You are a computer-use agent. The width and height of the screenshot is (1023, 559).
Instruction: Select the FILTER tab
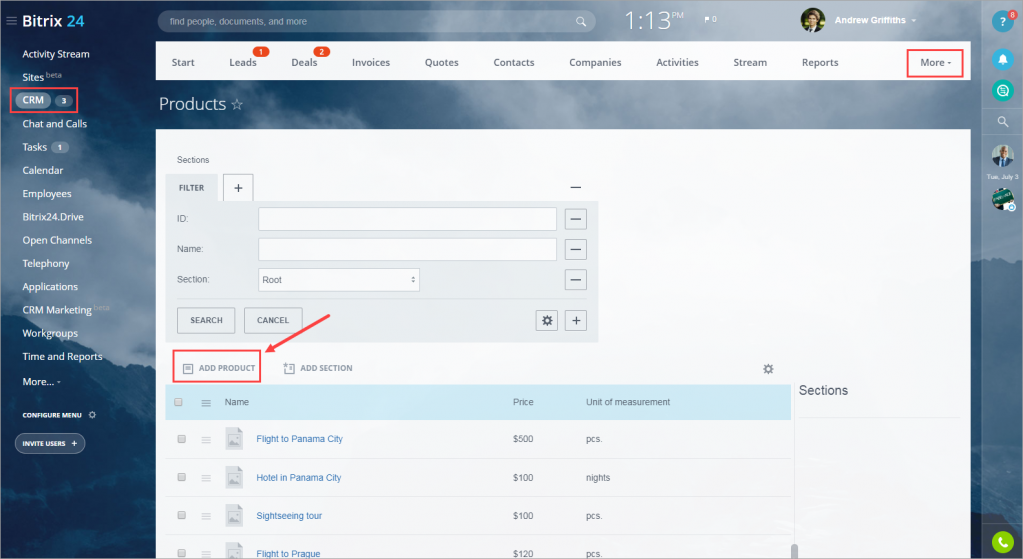tap(191, 188)
